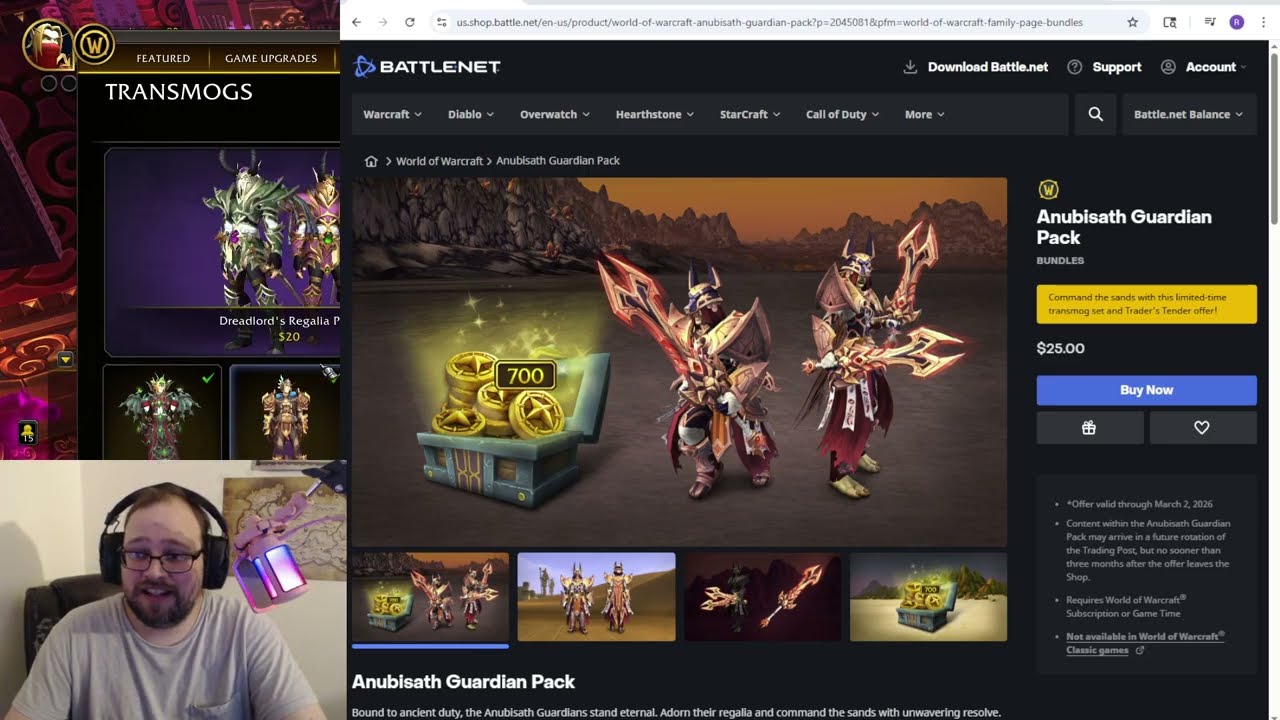Select the third thumbnail showing the weapons

[762, 597]
